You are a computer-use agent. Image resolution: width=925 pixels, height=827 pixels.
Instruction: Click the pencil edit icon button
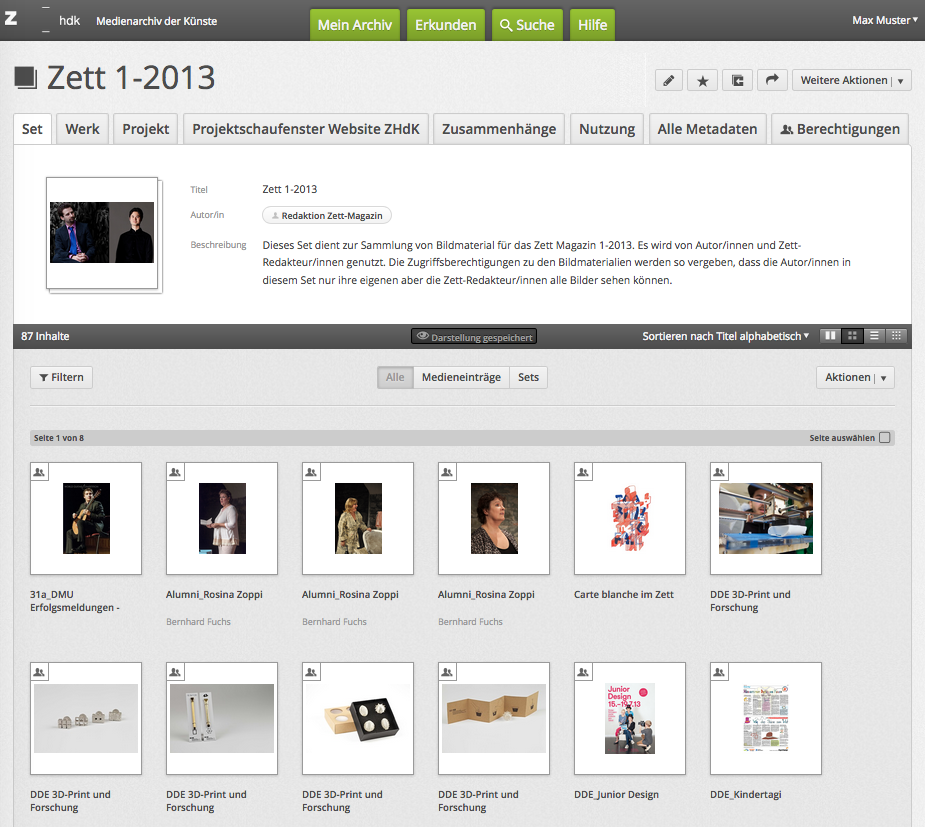[x=670, y=81]
